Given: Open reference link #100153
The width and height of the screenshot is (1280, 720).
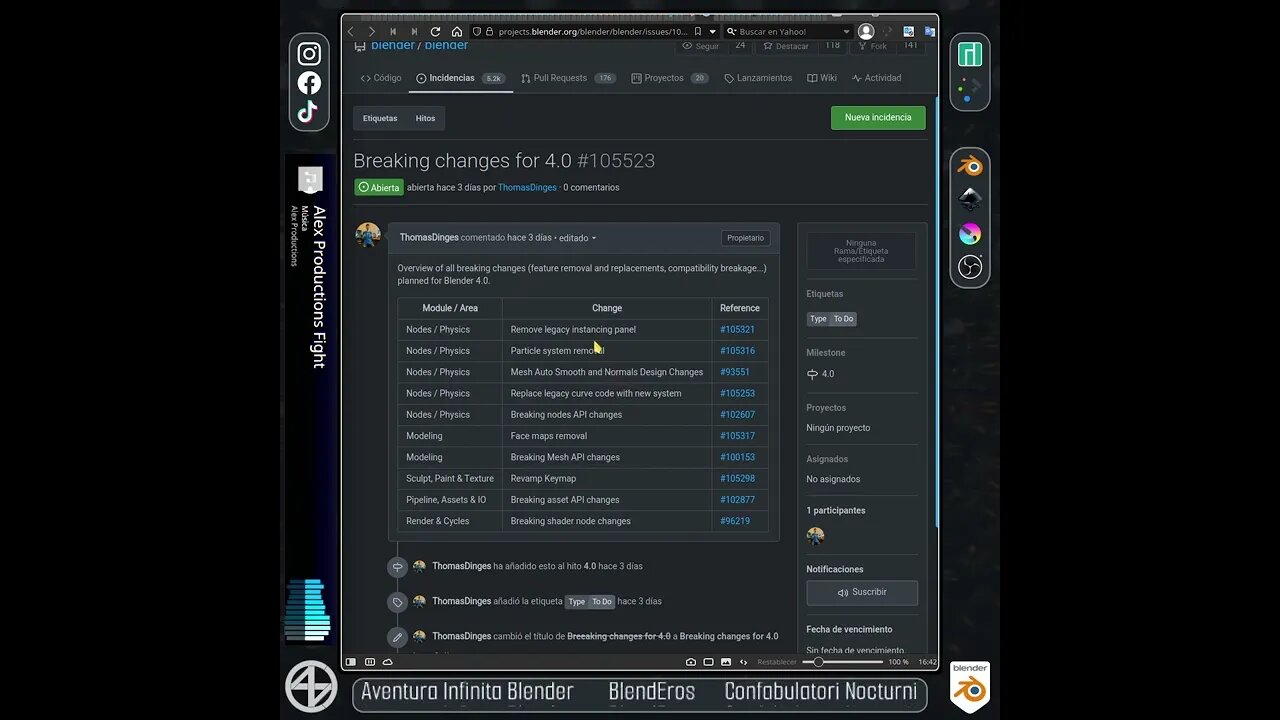Looking at the screenshot, I should tap(737, 457).
